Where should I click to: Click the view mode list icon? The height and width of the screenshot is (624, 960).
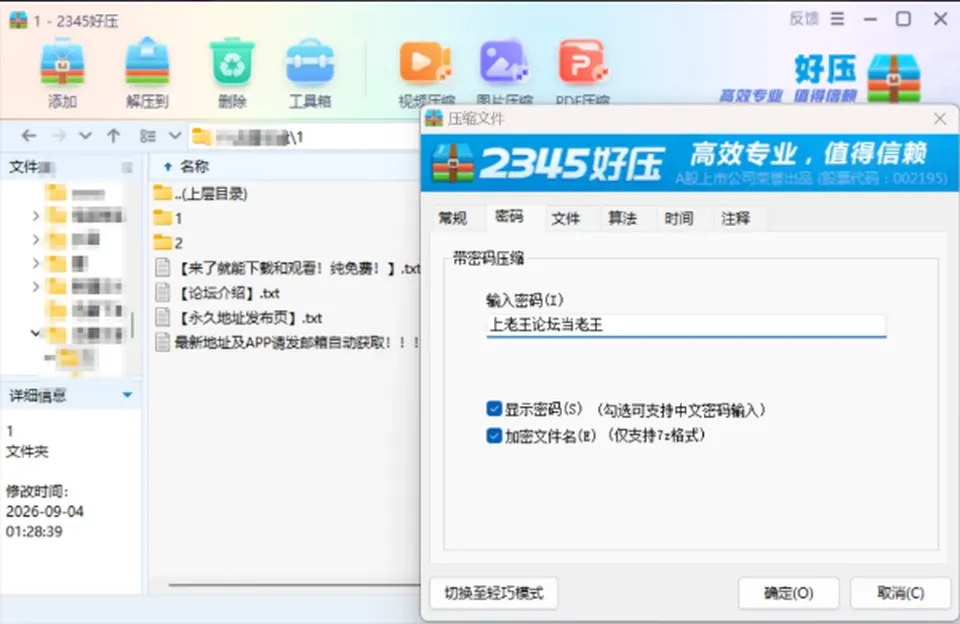pyautogui.click(x=148, y=136)
